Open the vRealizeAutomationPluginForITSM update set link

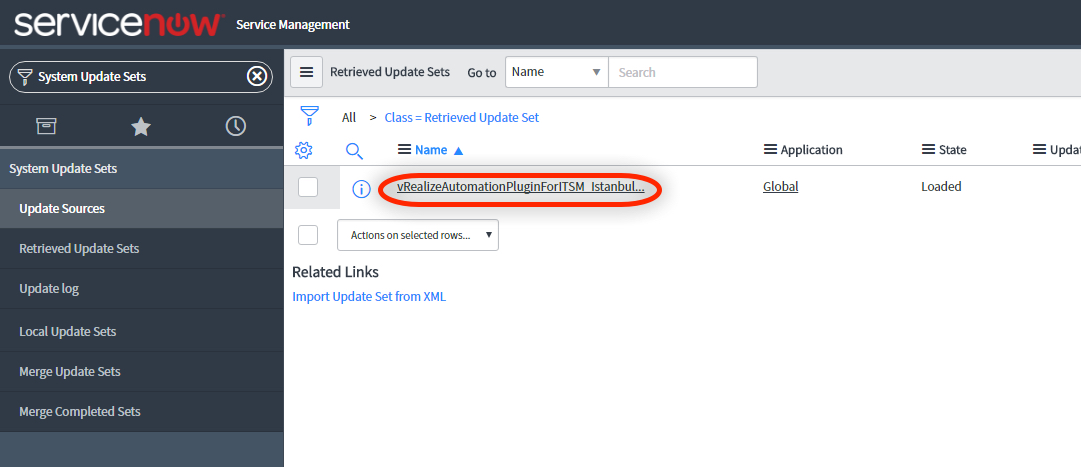(x=520, y=187)
